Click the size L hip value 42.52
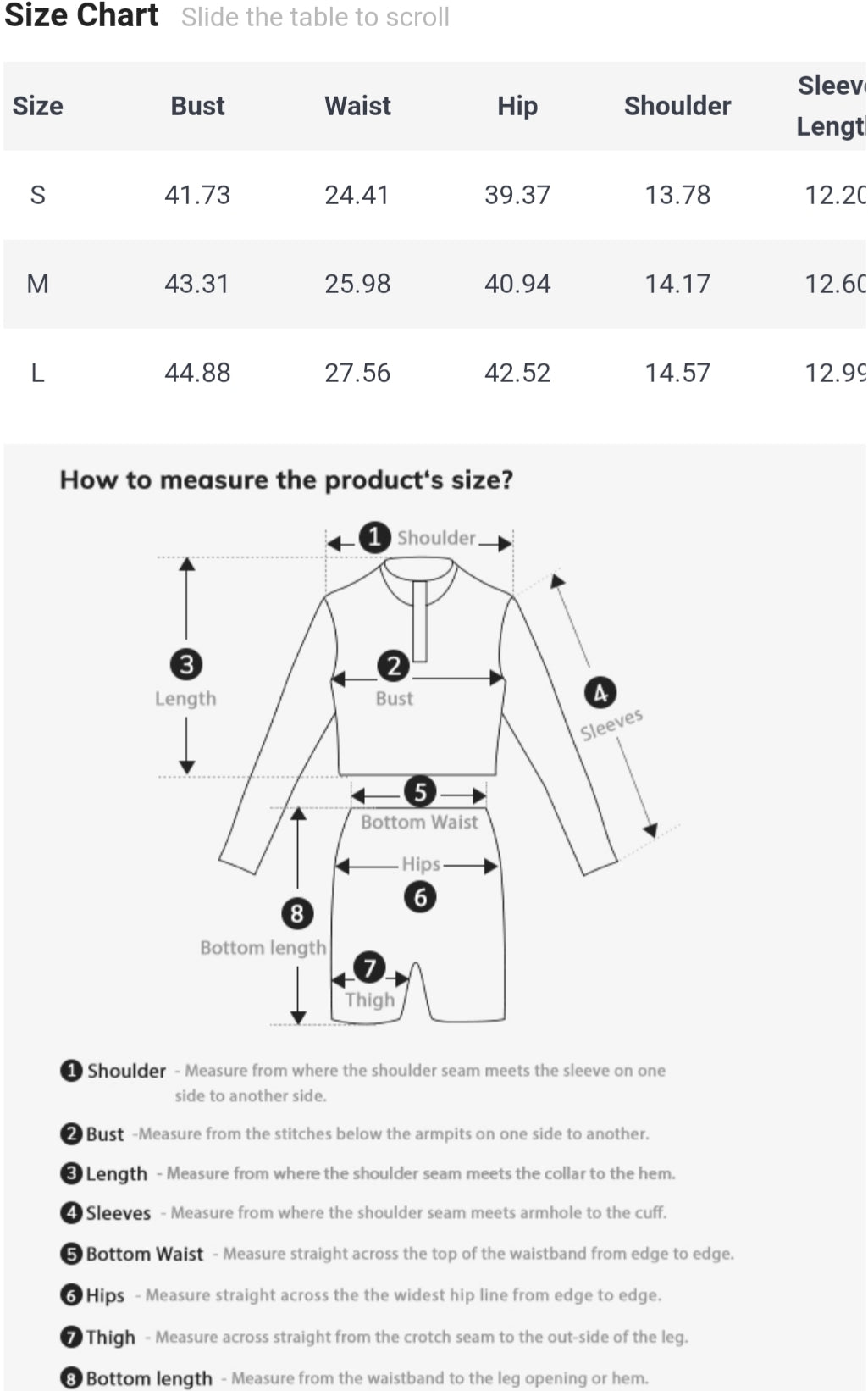868x1391 pixels. coord(517,373)
